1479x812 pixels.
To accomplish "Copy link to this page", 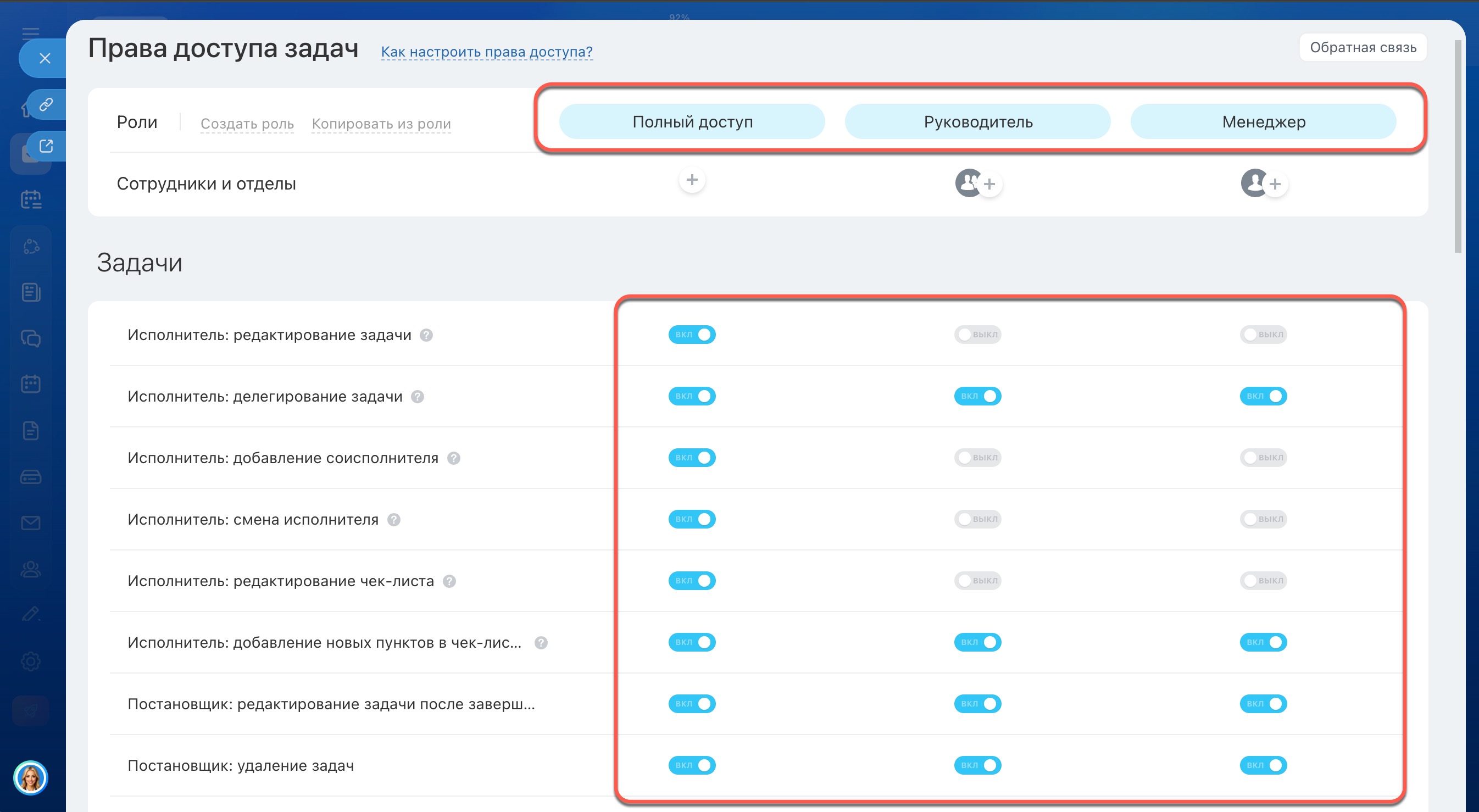I will click(46, 104).
